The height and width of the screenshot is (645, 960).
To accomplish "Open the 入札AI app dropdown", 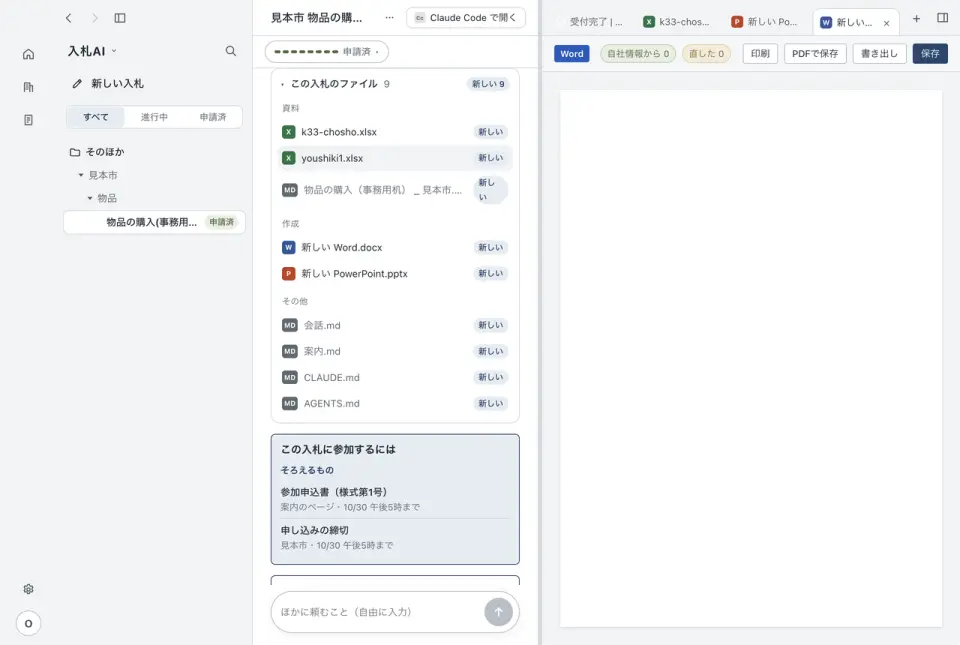I will pyautogui.click(x=92, y=51).
